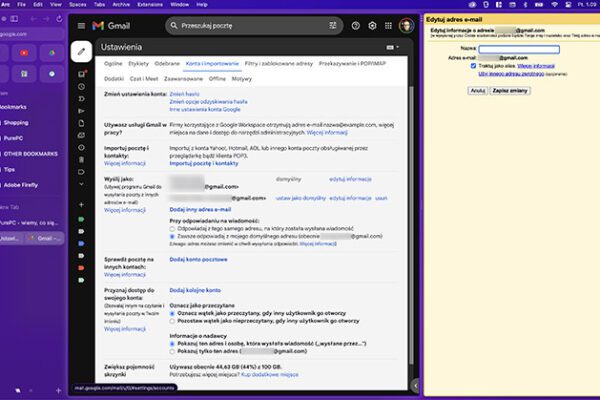The height and width of the screenshot is (400, 600).
Task: Click 'Zmień opcje odzyskiwania hasła' link
Action: (x=208, y=102)
